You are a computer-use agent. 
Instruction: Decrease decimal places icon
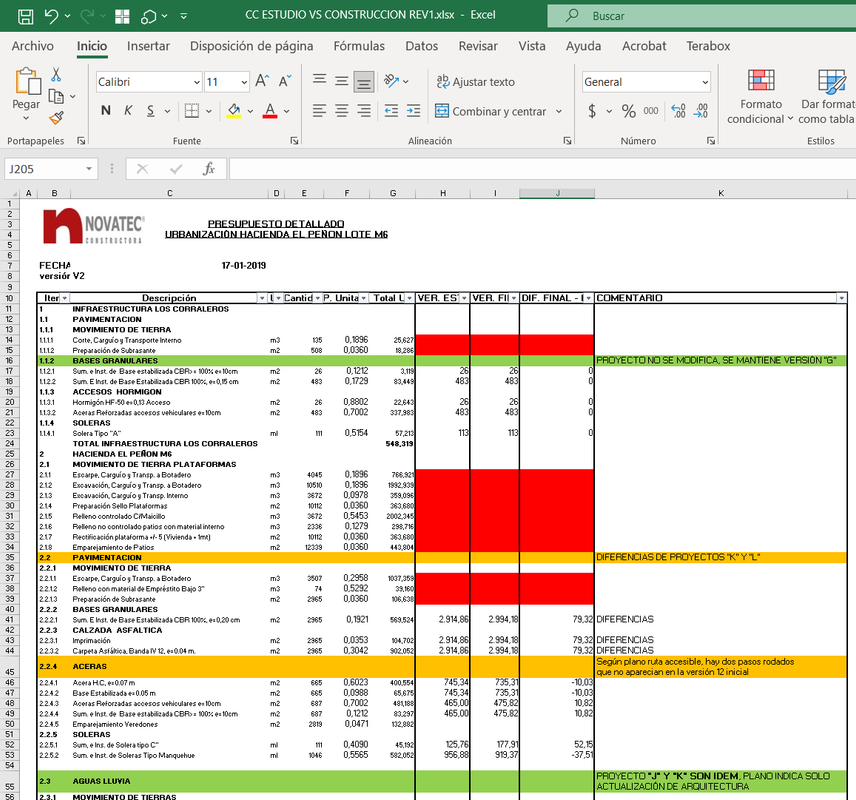click(701, 111)
